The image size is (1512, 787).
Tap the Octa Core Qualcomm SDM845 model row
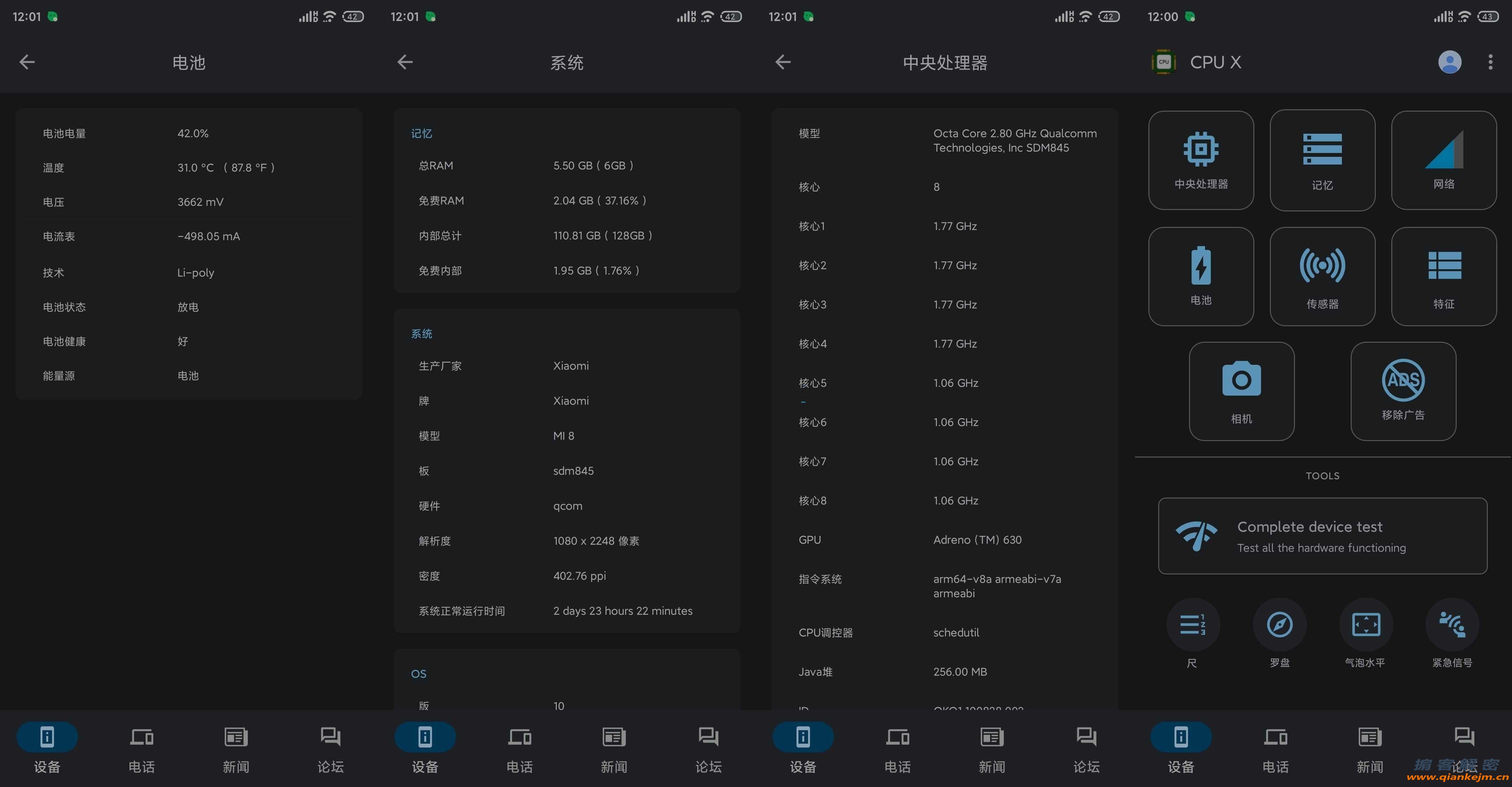pos(944,140)
